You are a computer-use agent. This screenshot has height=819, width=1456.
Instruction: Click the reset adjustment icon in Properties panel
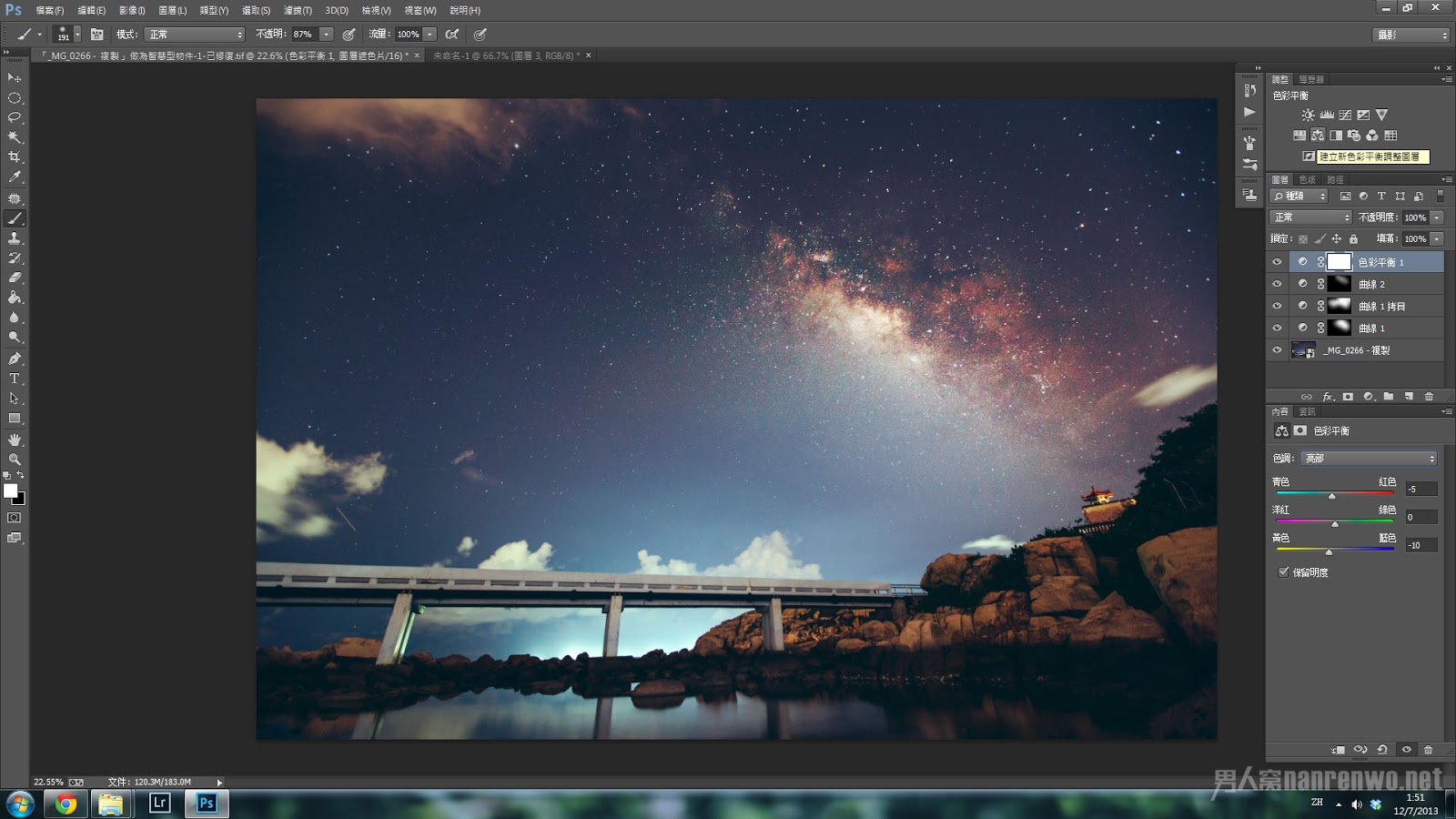pyautogui.click(x=1382, y=750)
